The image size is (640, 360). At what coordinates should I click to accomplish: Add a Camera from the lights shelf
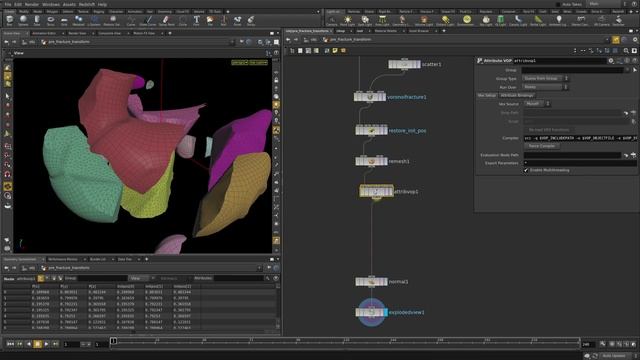(332, 20)
